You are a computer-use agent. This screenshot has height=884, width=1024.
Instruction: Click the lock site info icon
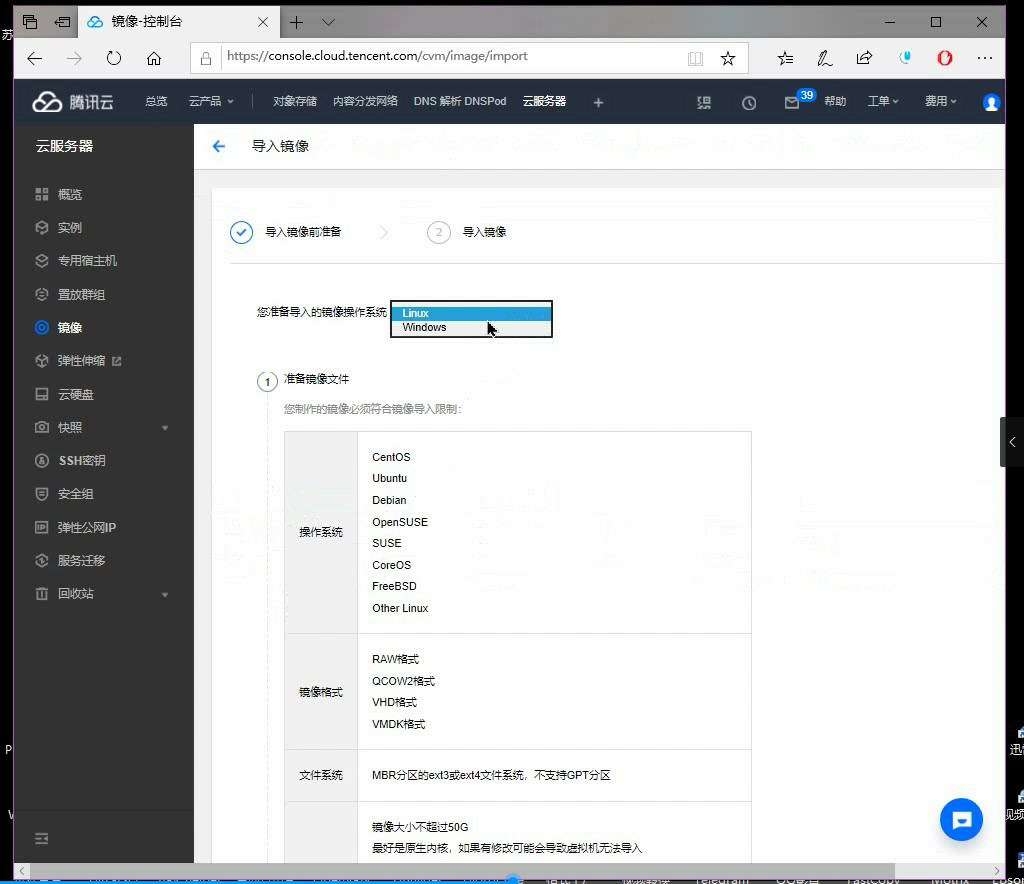coord(206,59)
